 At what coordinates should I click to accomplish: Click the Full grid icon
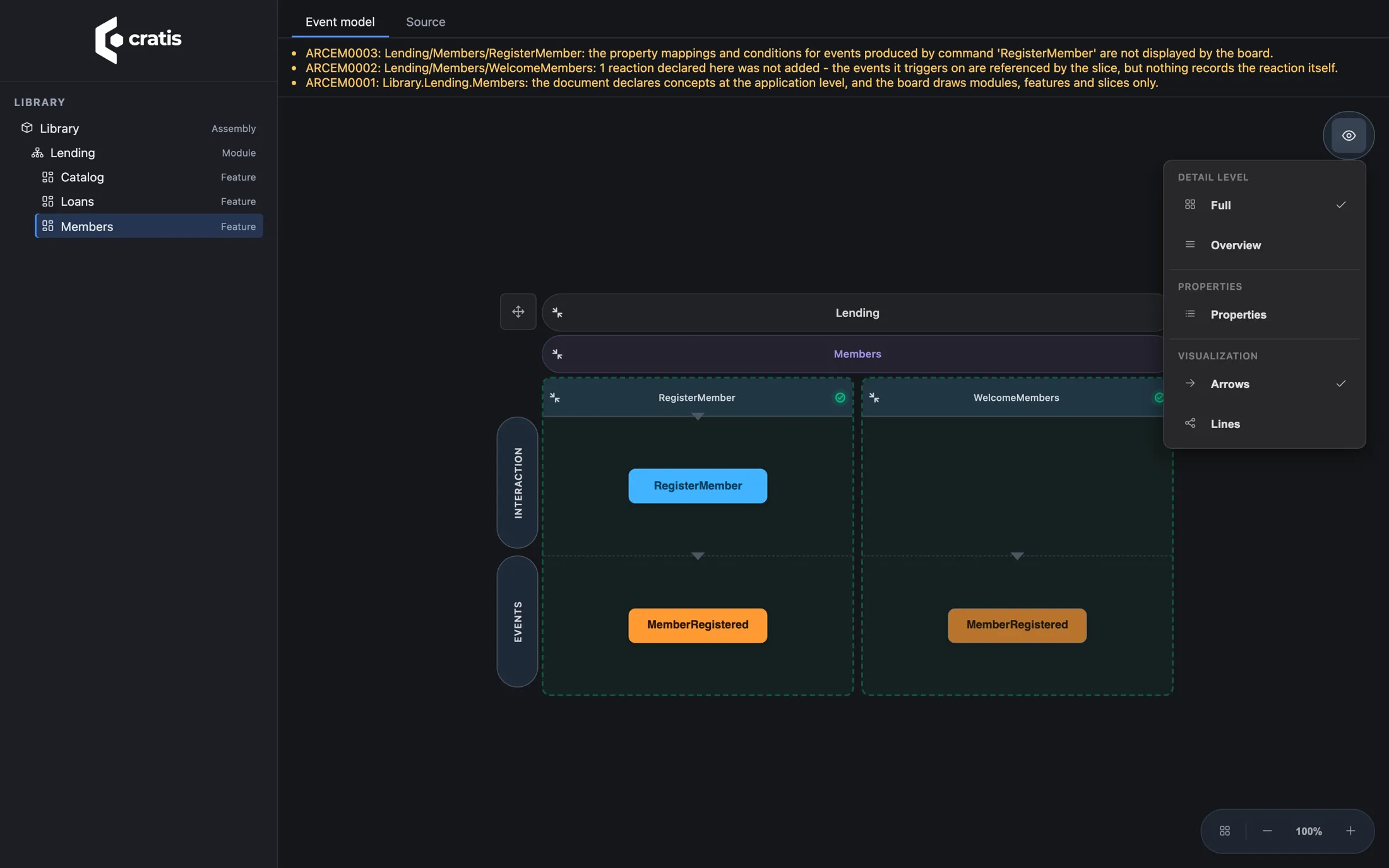click(1190, 205)
